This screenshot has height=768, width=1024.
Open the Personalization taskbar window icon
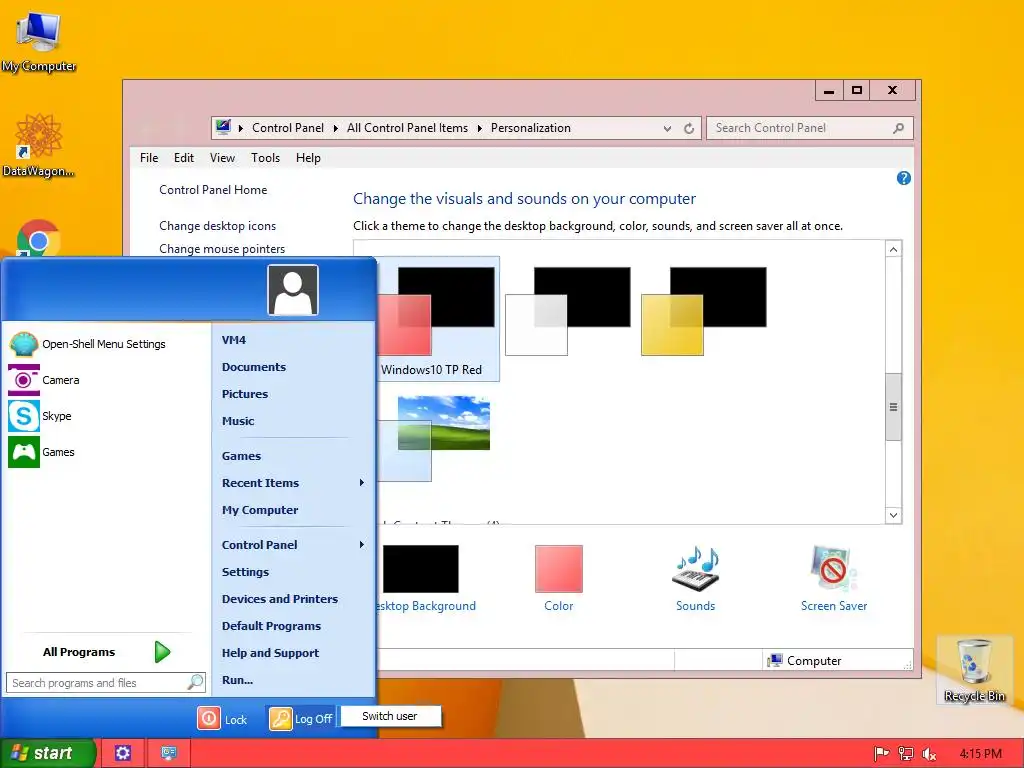click(169, 753)
